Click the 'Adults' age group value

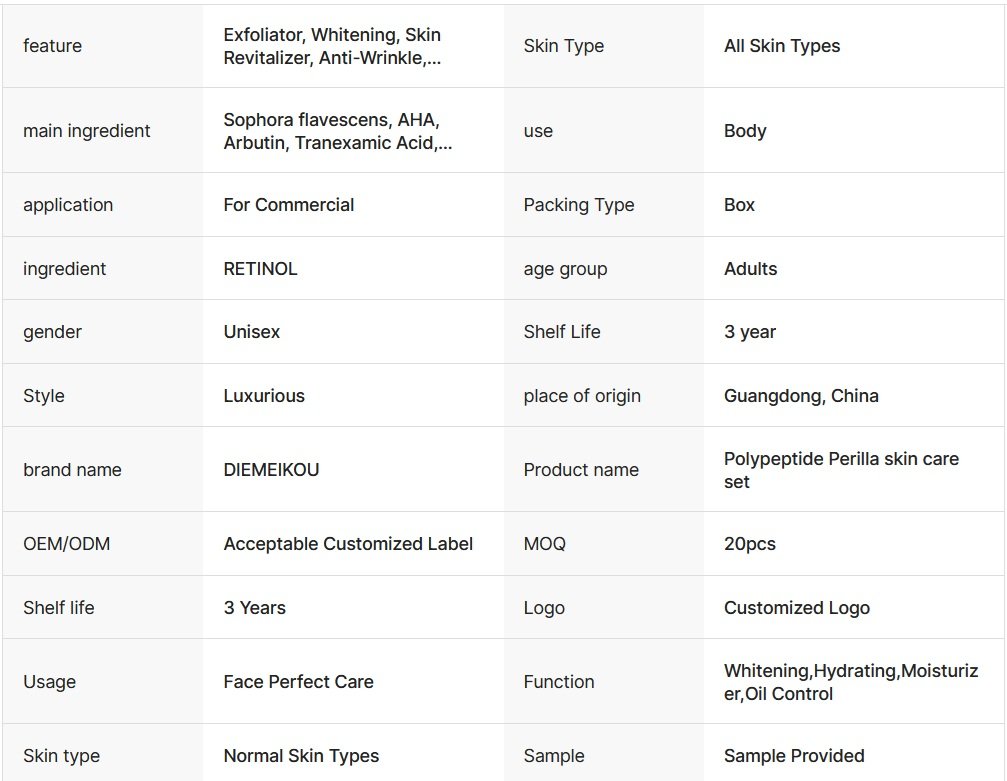[x=750, y=269]
